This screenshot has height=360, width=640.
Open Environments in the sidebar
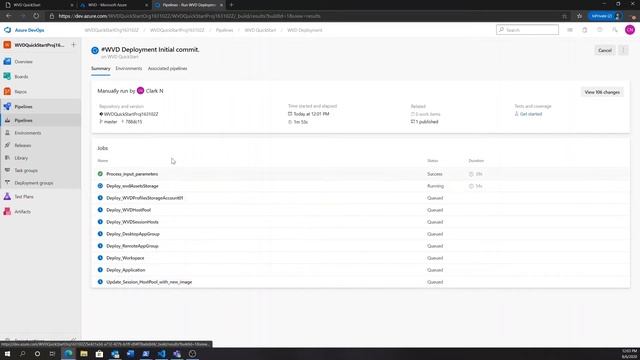tap(28, 133)
